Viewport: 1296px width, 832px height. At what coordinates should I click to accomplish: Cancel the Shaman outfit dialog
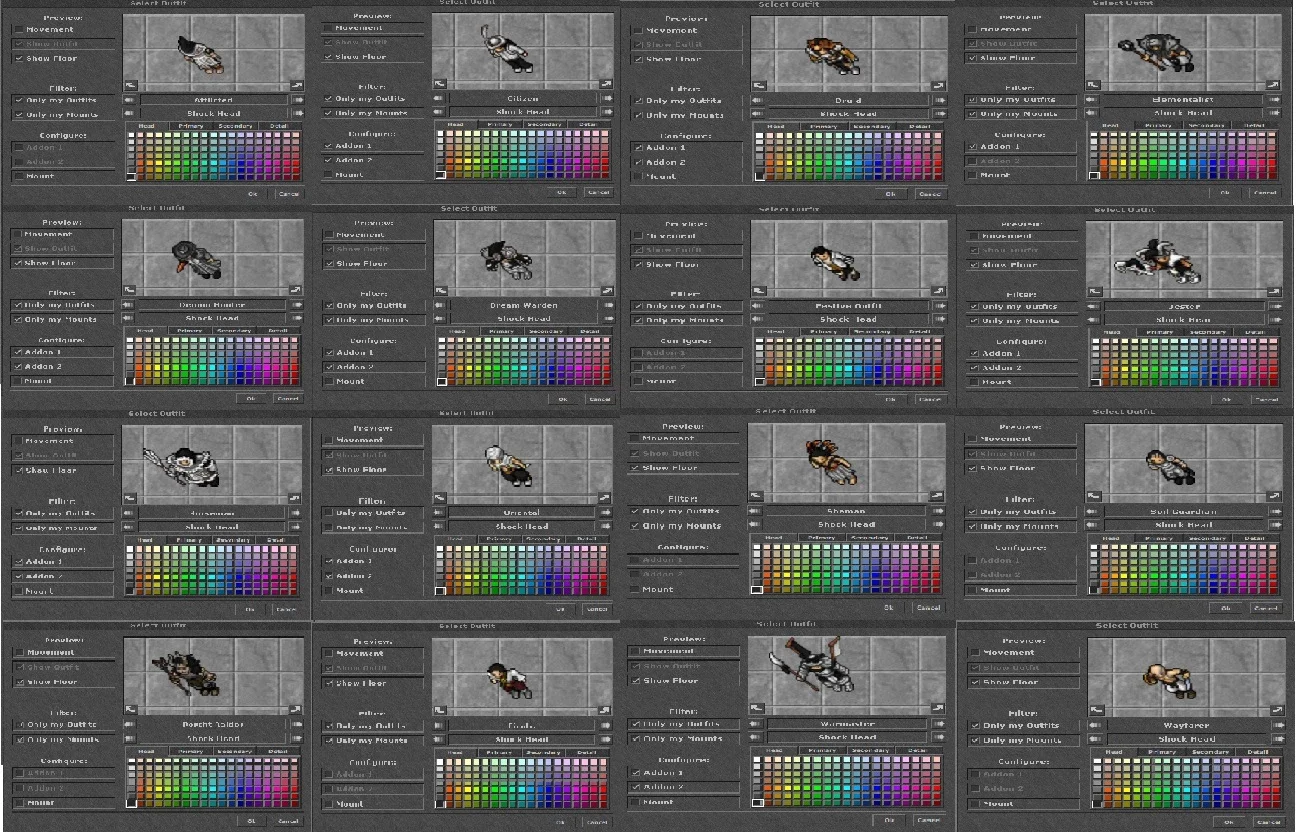pos(927,607)
